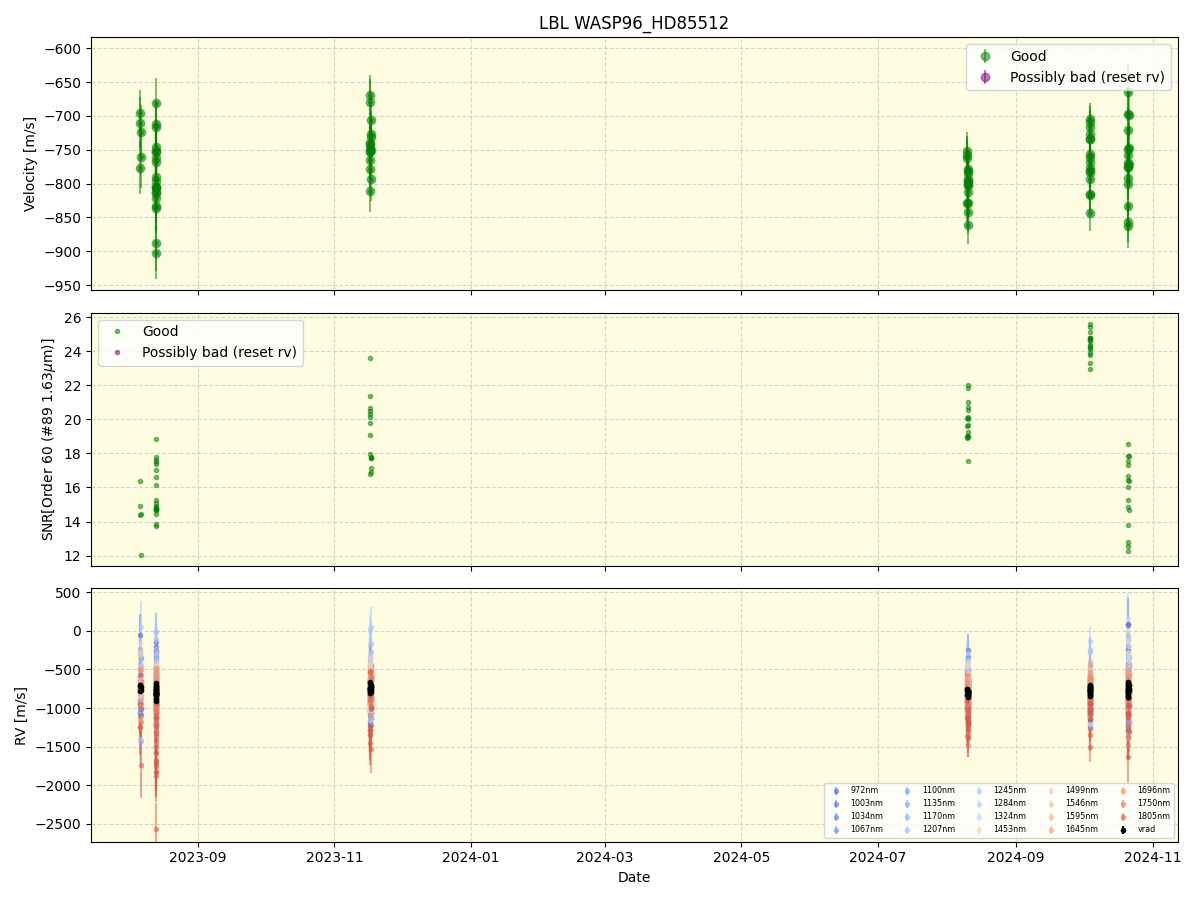
Task: Click the 1034nm legend entry
Action: click(x=867, y=817)
